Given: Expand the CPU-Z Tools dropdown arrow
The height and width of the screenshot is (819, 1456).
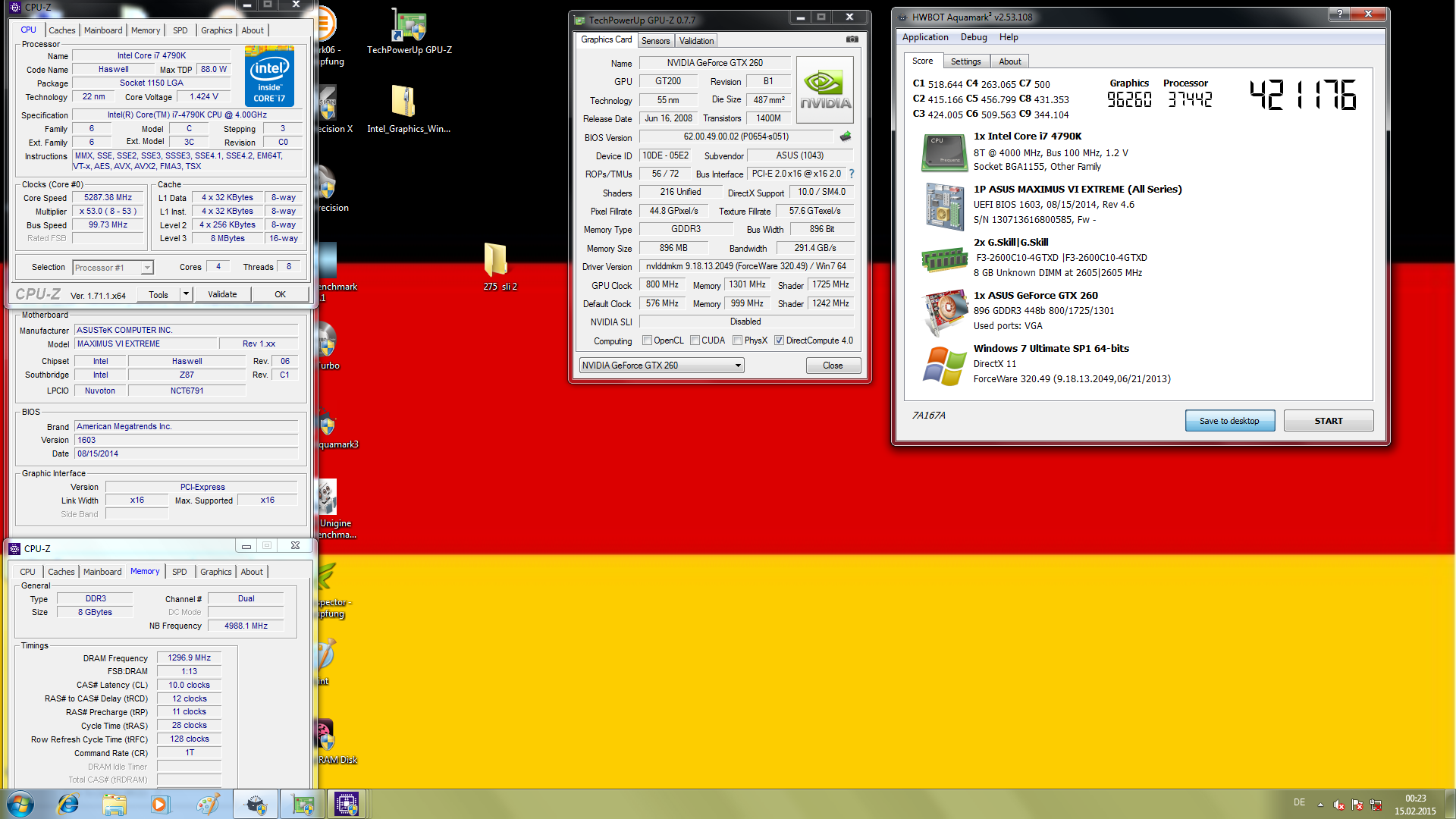Looking at the screenshot, I should pyautogui.click(x=186, y=294).
